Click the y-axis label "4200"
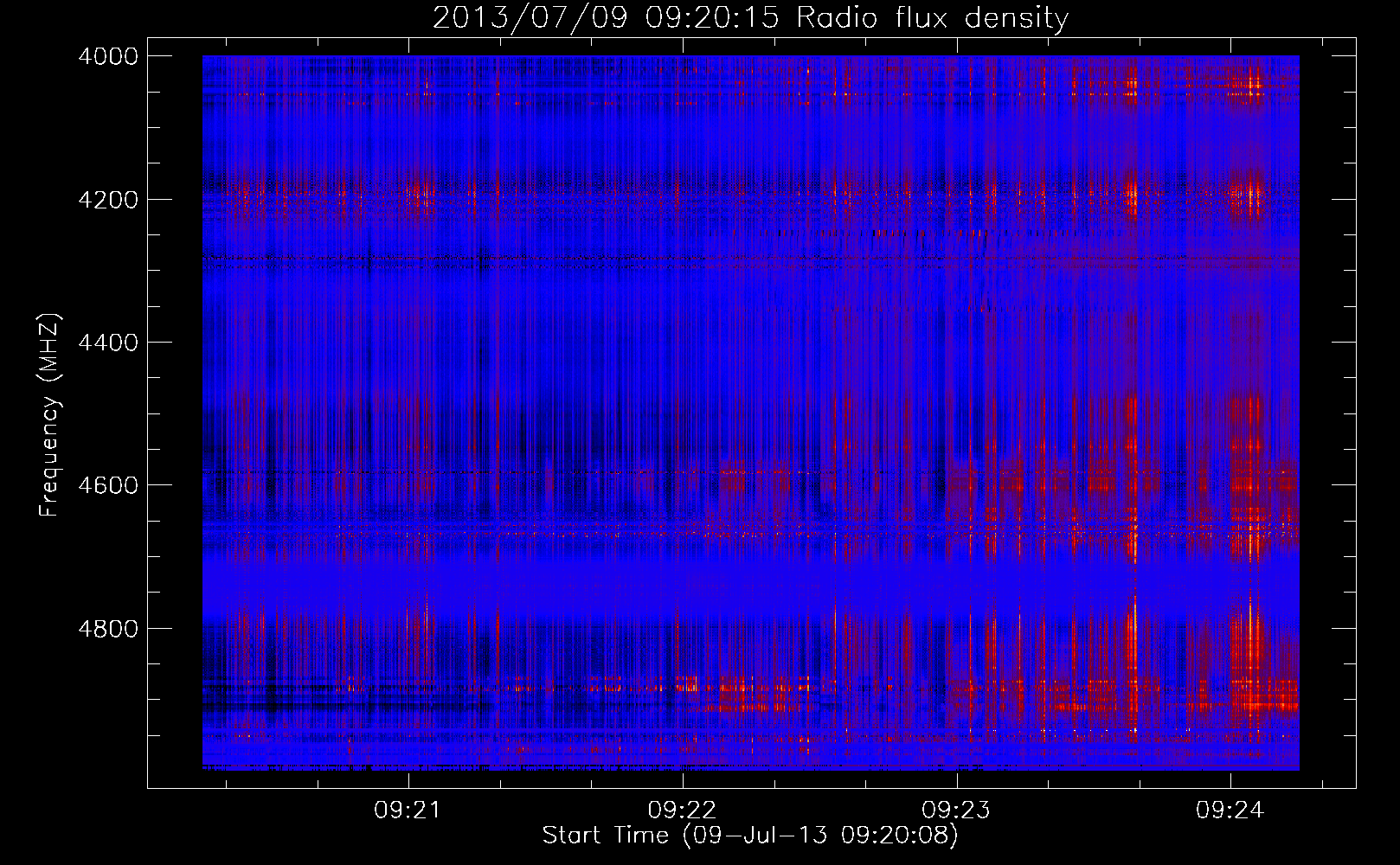Viewport: 1400px width, 865px height. pyautogui.click(x=108, y=199)
